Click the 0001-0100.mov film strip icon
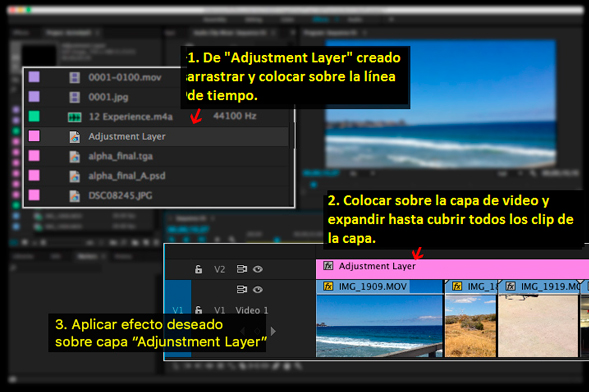Viewport: 589px width, 392px height. pyautogui.click(x=74, y=78)
